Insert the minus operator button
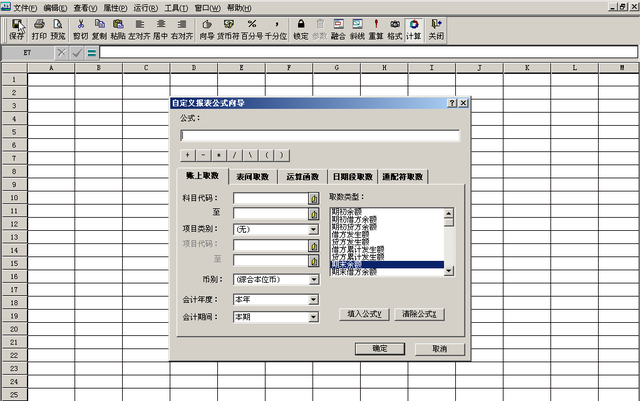Screen dimensions: 640x401 click(203, 155)
